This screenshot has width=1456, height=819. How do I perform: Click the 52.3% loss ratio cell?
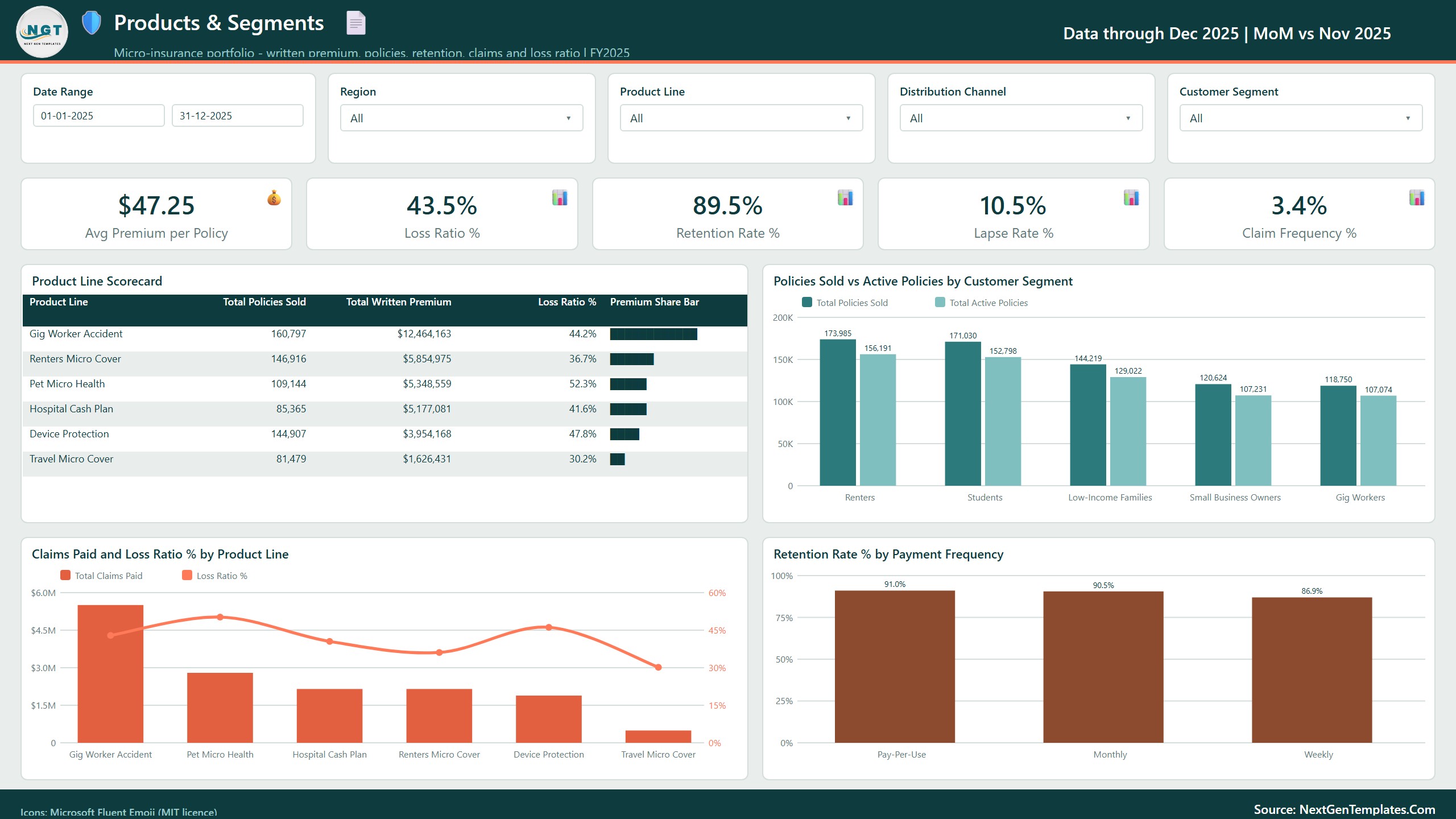(582, 384)
